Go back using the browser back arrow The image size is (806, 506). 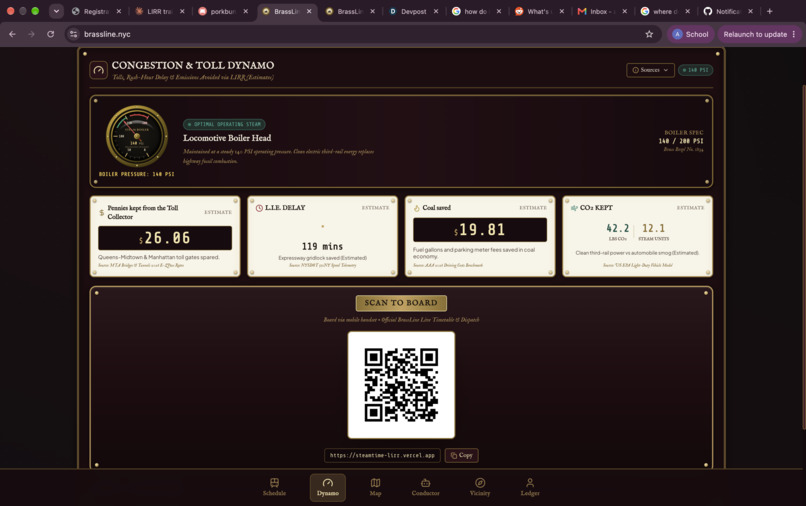[12, 34]
